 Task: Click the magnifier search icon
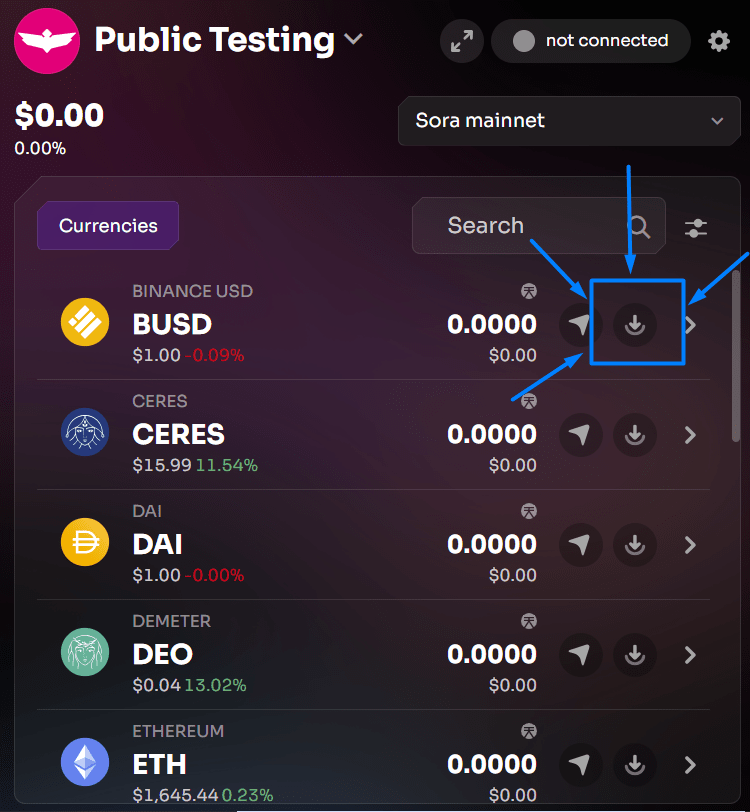pyautogui.click(x=638, y=227)
